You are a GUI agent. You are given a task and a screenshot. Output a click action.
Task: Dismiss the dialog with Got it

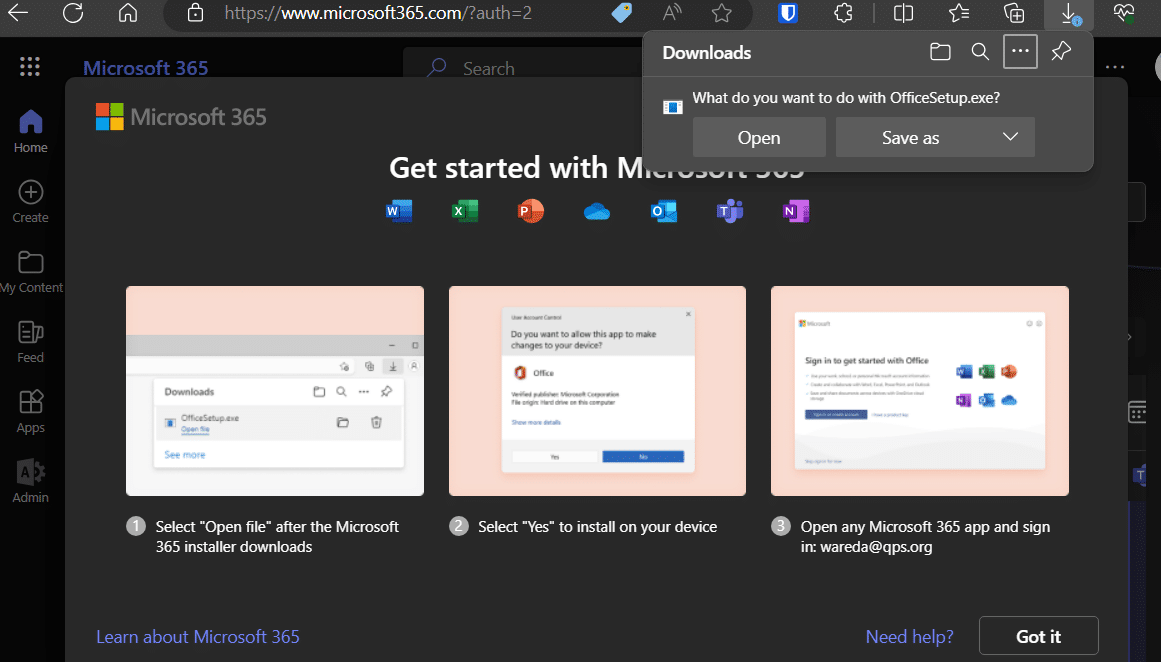coord(1039,636)
